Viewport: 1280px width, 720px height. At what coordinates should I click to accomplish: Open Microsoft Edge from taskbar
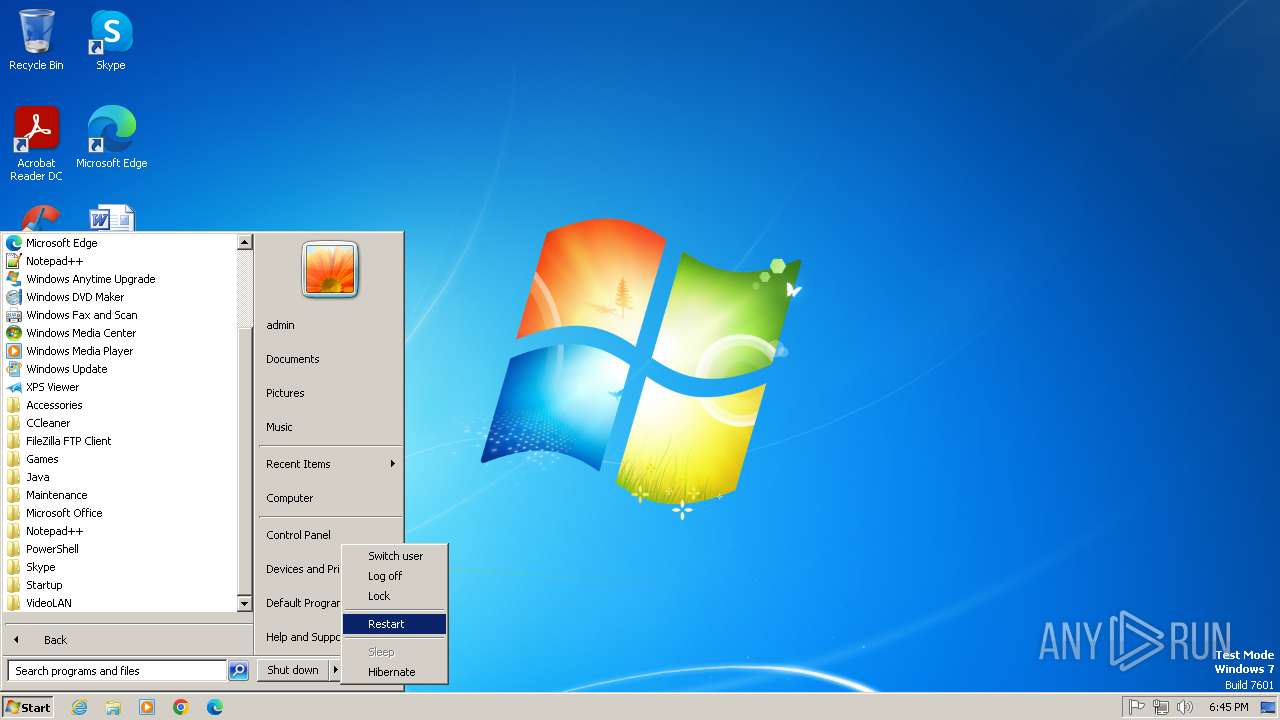(x=215, y=707)
